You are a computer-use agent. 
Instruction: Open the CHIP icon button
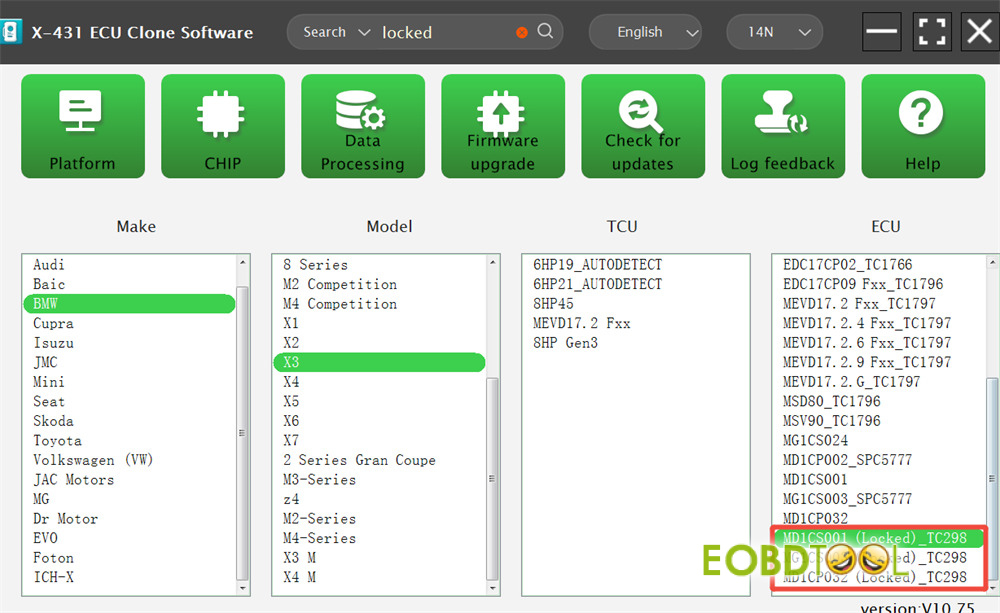[223, 126]
